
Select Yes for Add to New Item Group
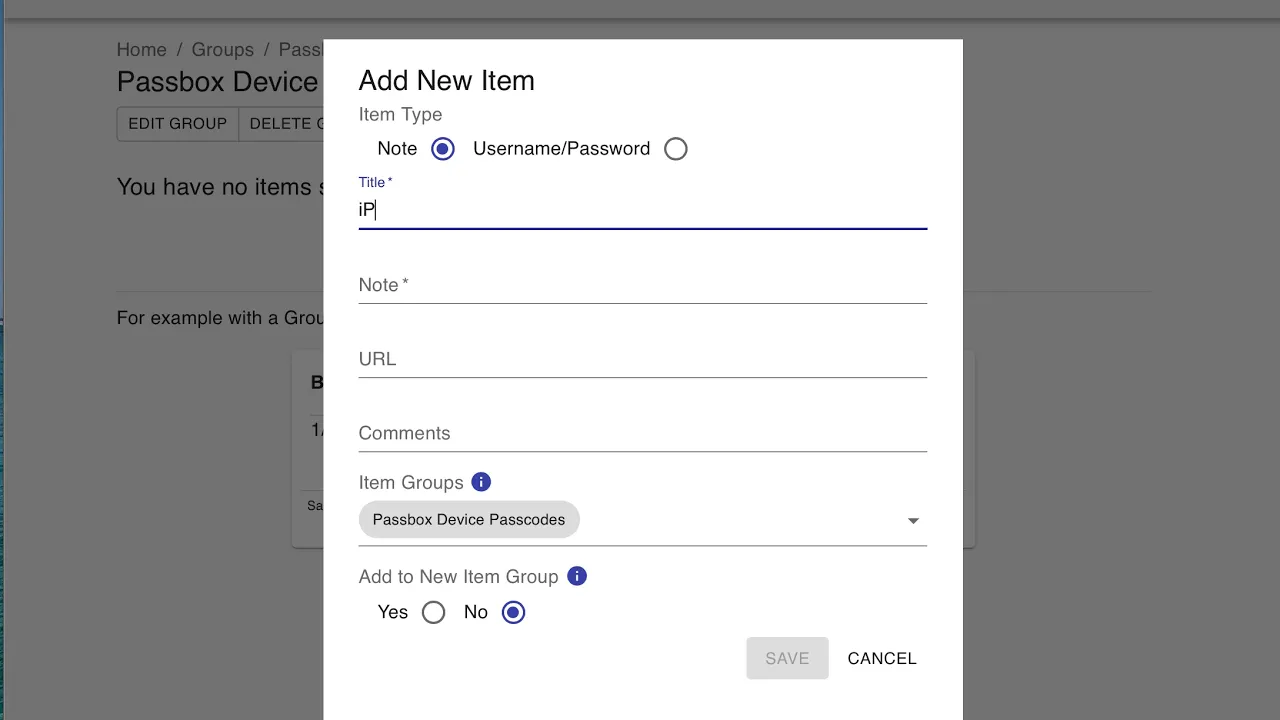[433, 612]
